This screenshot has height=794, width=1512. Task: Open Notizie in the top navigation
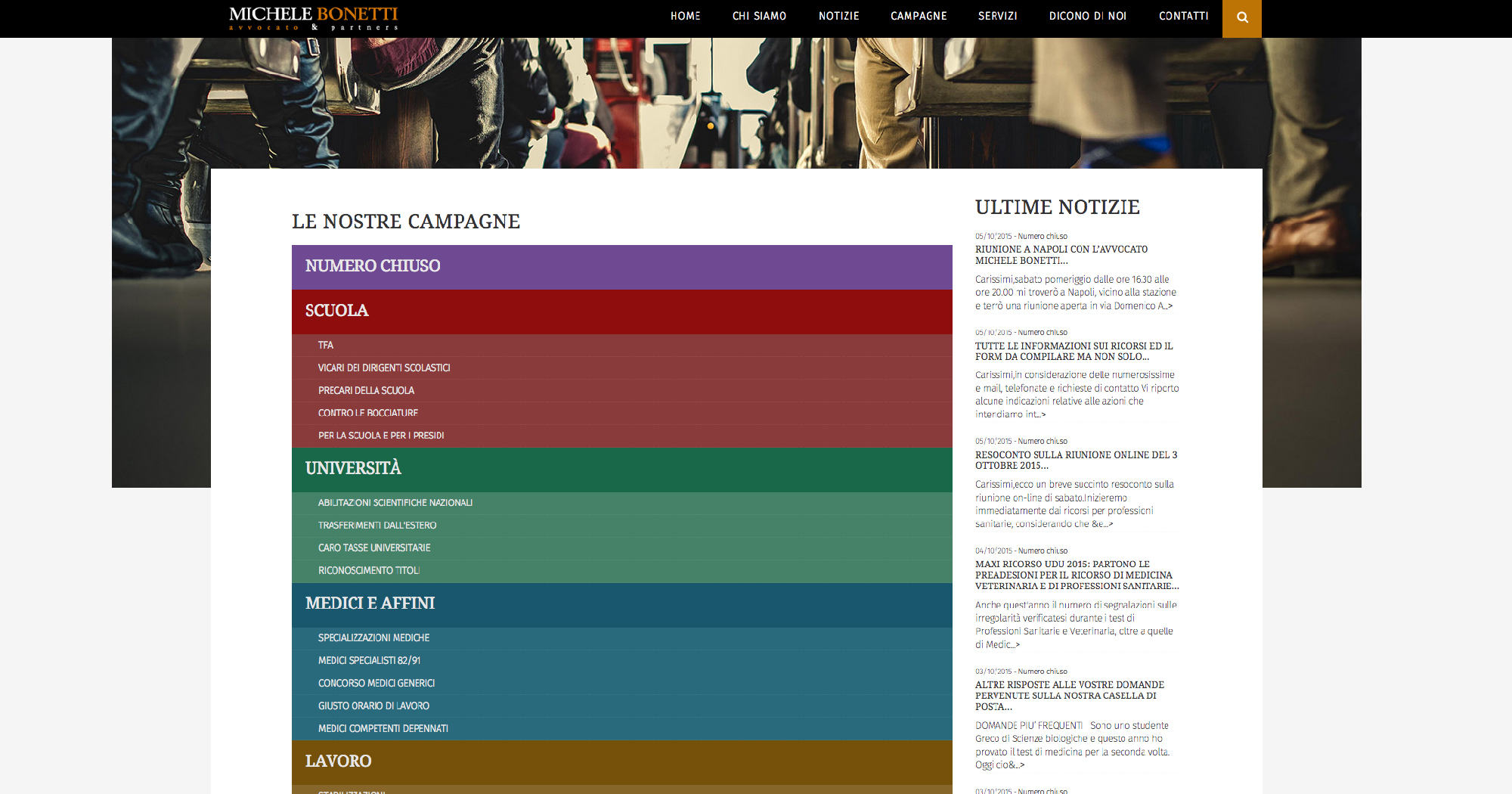click(838, 16)
